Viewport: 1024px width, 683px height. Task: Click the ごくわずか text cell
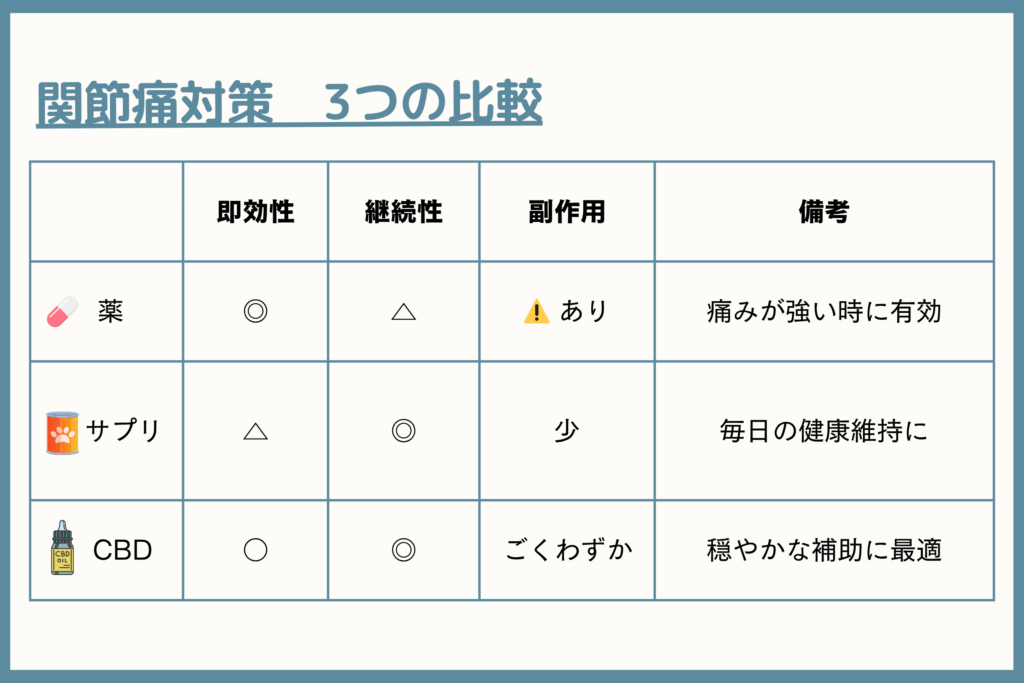[568, 550]
